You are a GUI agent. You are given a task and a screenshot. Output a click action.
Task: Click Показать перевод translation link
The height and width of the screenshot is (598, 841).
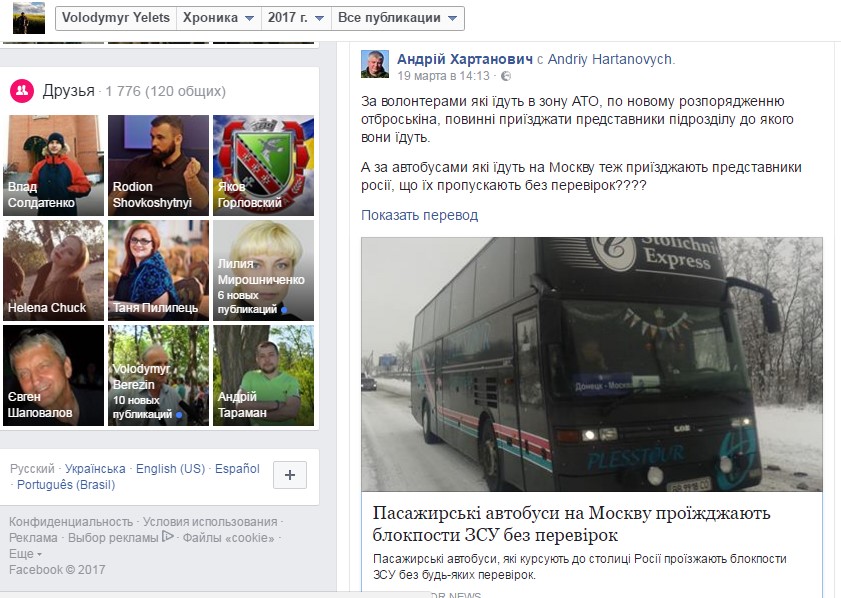[419, 215]
